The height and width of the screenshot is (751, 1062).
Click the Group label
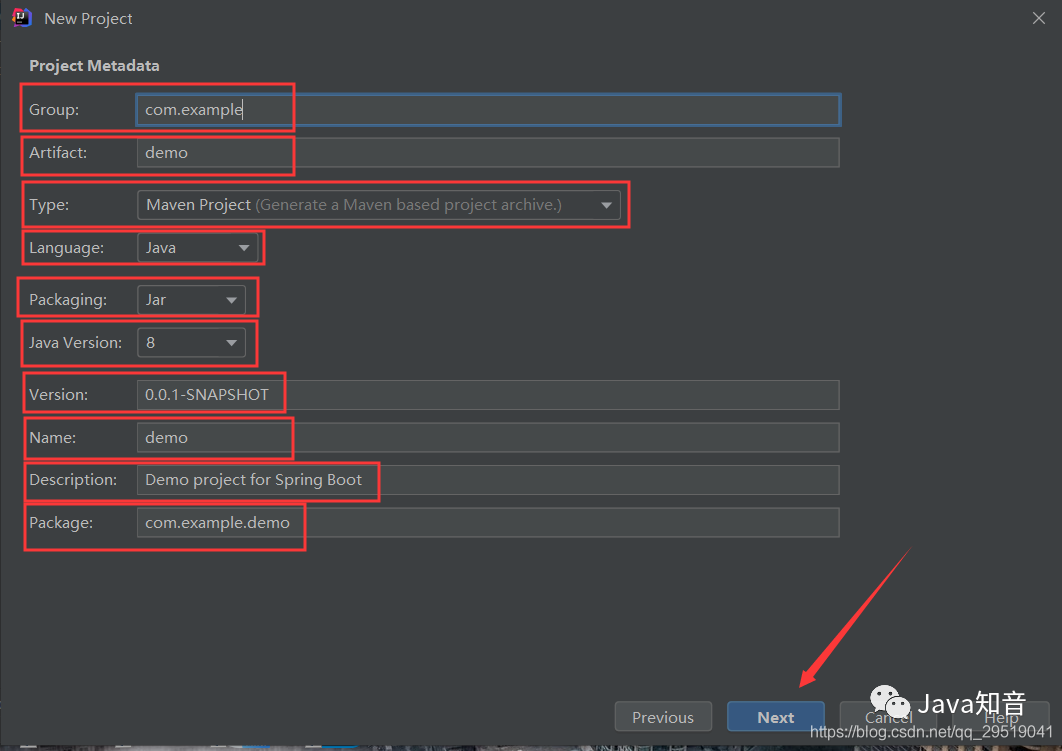[54, 110]
